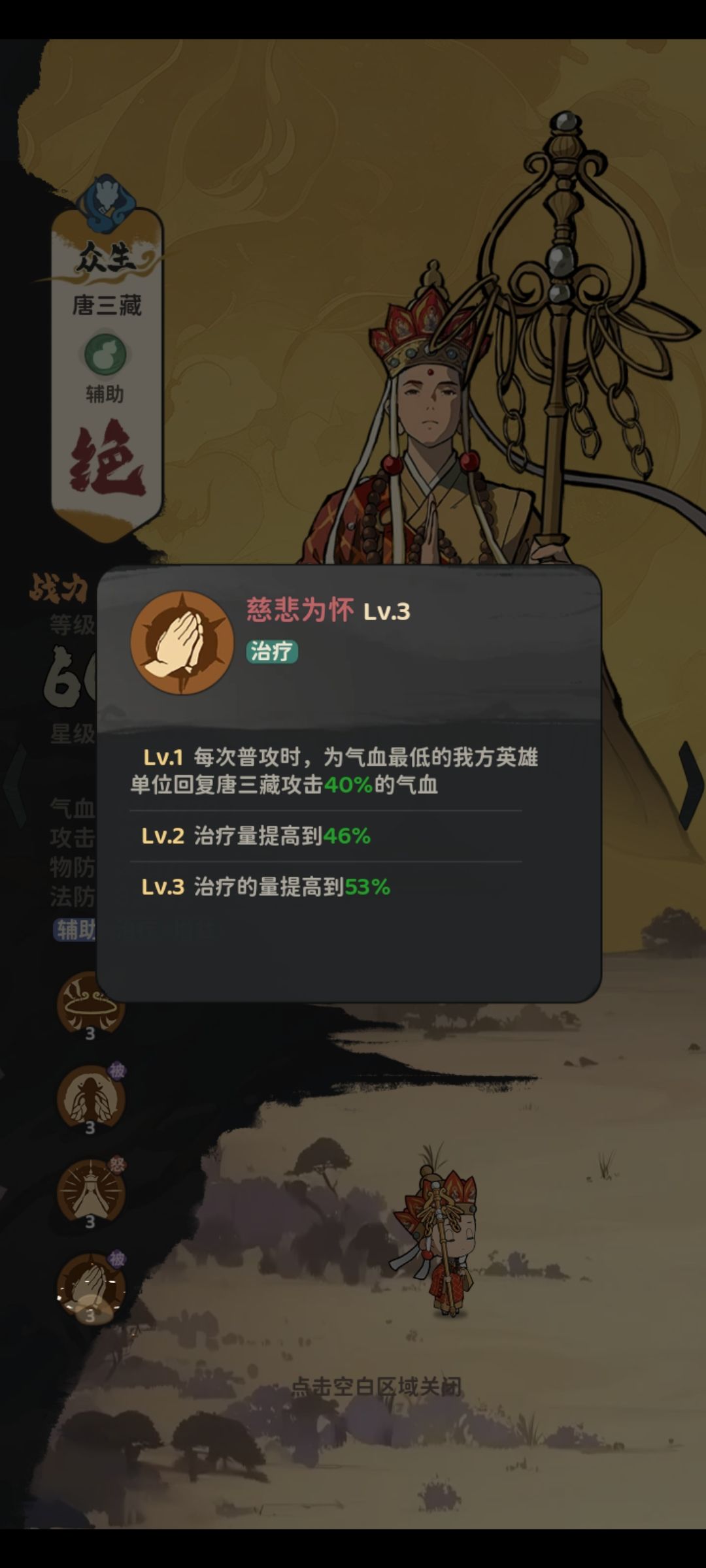Image resolution: width=706 pixels, height=1568 pixels.
Task: Tap the green gourd support role icon
Action: pyautogui.click(x=105, y=354)
